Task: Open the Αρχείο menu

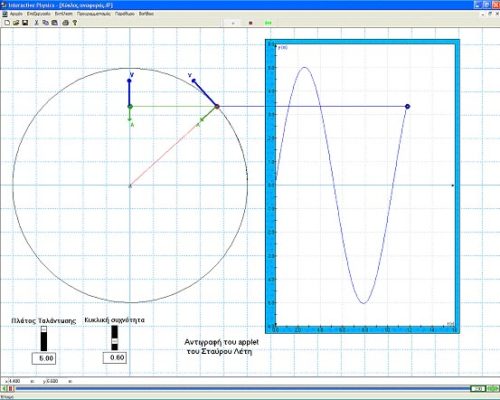Action: point(16,14)
